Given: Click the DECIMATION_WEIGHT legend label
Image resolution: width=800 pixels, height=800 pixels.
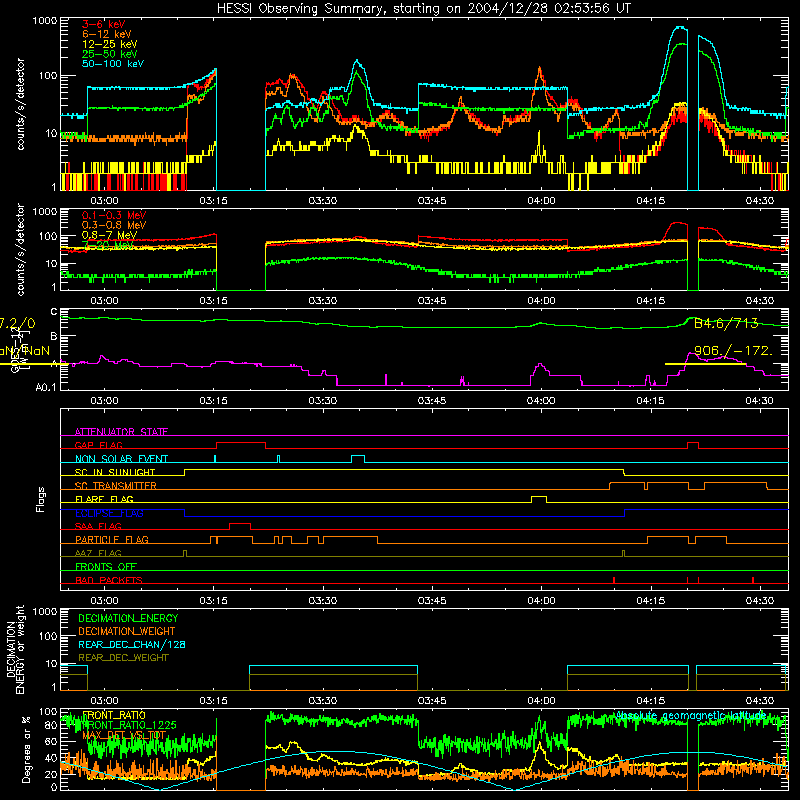Looking at the screenshot, I should [127, 631].
